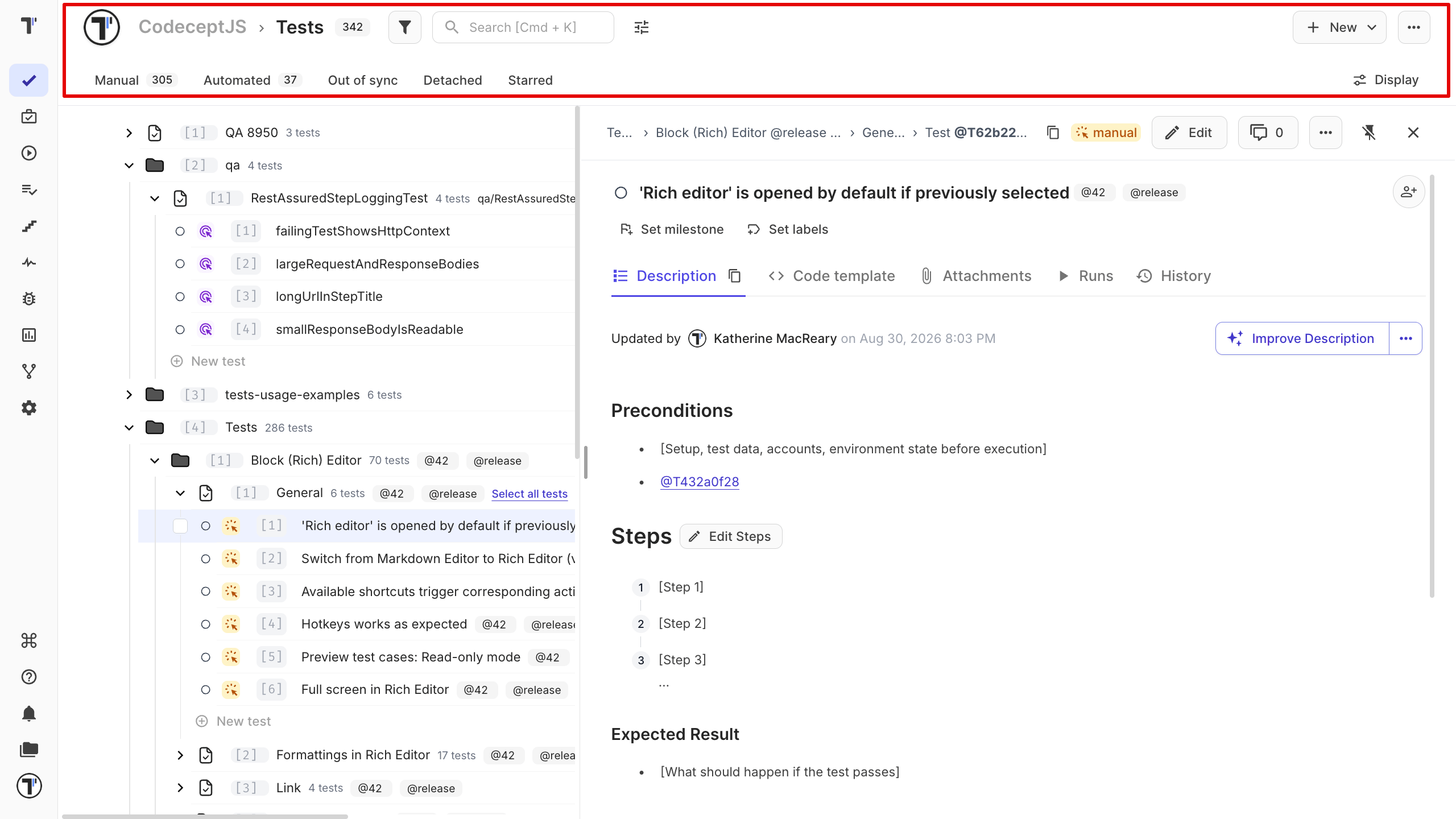Open the bug icon in sidebar
Viewport: 1456px width, 819px height.
(x=29, y=299)
